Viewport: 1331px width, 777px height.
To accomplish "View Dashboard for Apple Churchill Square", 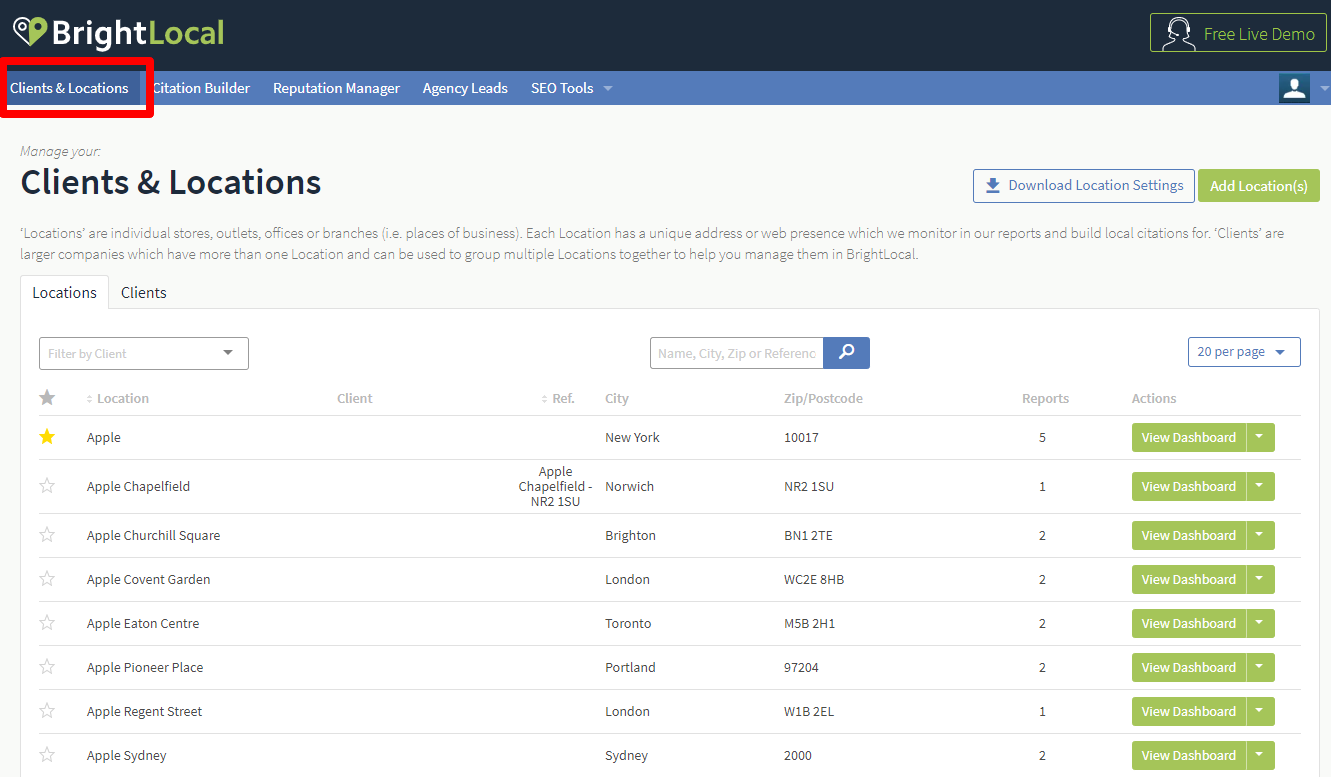I will pyautogui.click(x=1189, y=535).
